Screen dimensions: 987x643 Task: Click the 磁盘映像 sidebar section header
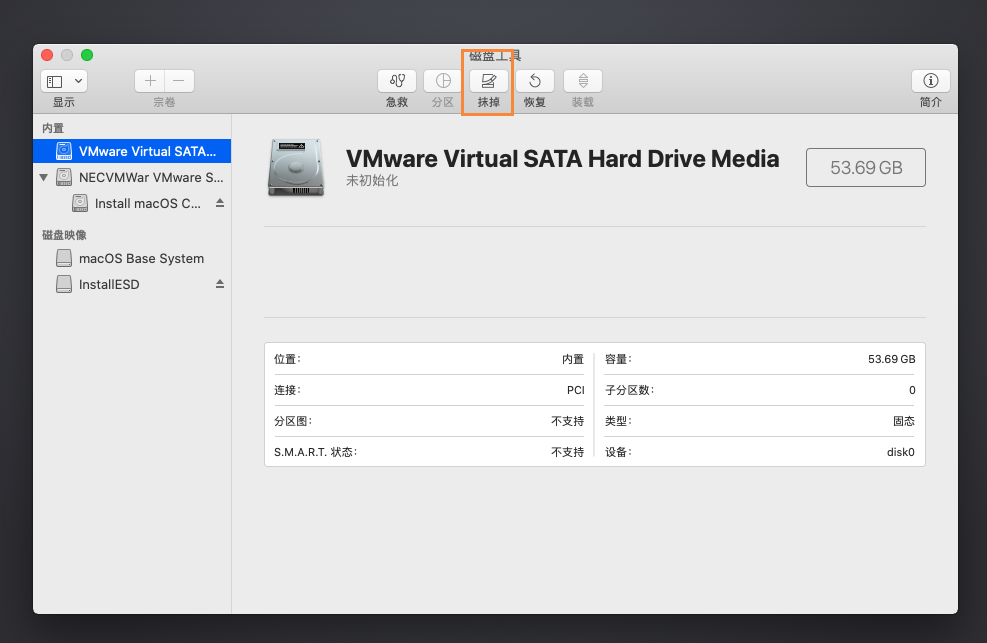click(x=64, y=235)
